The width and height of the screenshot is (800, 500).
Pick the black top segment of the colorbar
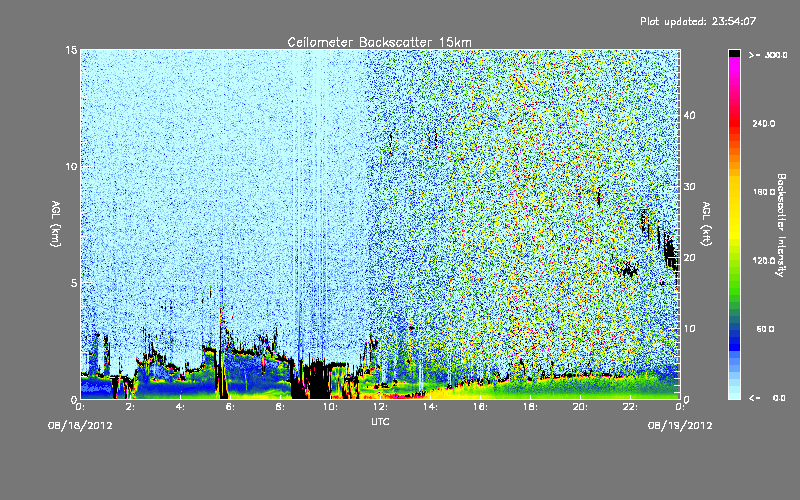click(x=734, y=53)
